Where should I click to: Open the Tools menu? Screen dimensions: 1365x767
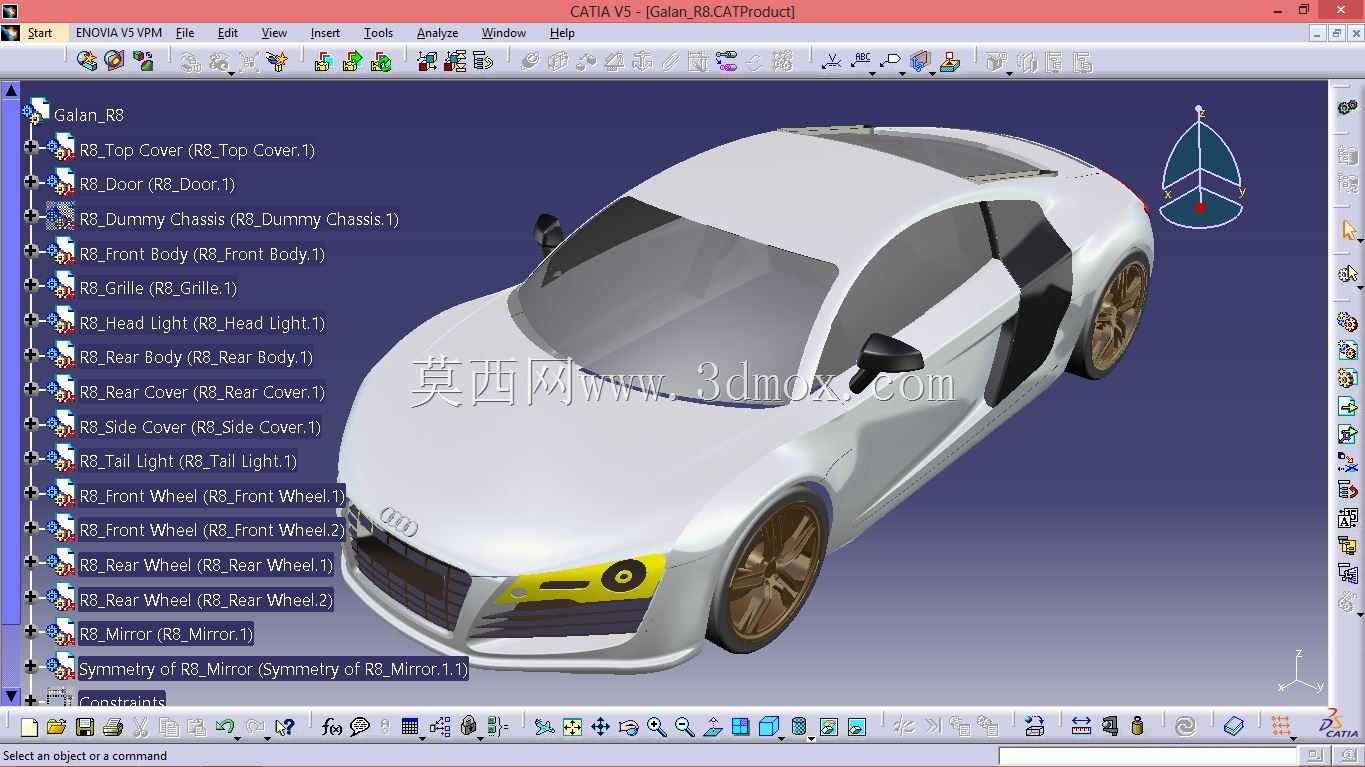coord(378,33)
